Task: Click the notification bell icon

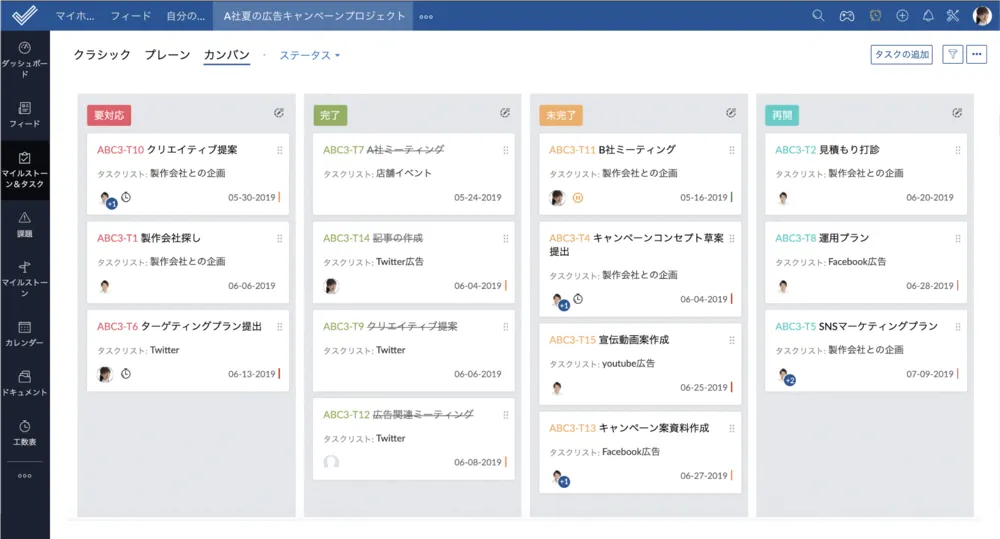Action: (x=928, y=15)
